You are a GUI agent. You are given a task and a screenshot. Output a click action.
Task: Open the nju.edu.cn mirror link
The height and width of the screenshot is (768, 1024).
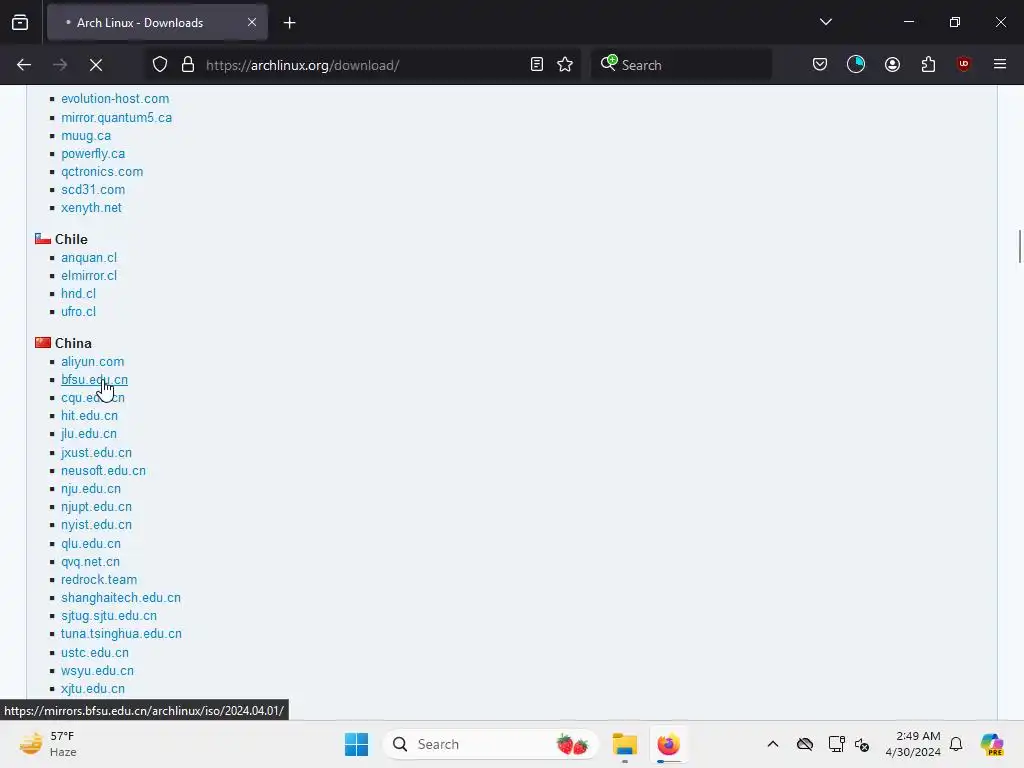pyautogui.click(x=91, y=489)
